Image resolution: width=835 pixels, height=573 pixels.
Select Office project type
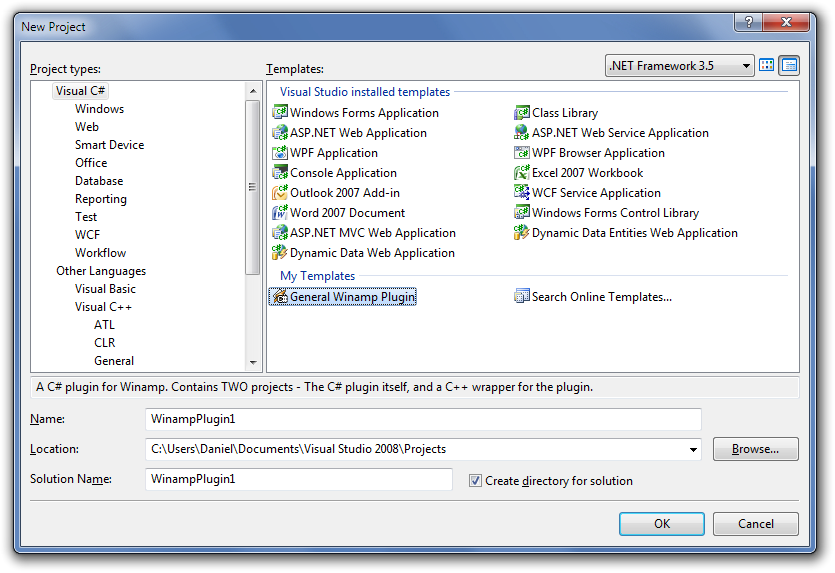coord(91,163)
